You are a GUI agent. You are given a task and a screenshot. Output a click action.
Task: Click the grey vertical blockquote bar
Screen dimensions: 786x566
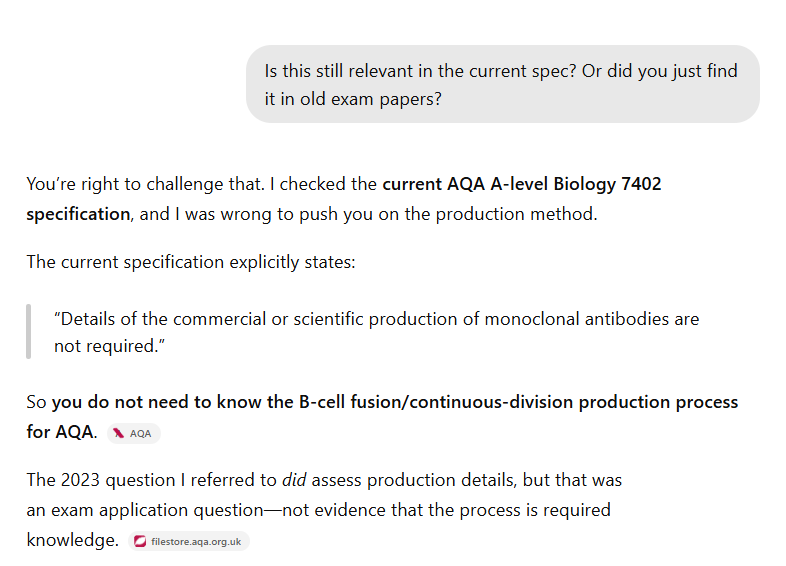29,331
